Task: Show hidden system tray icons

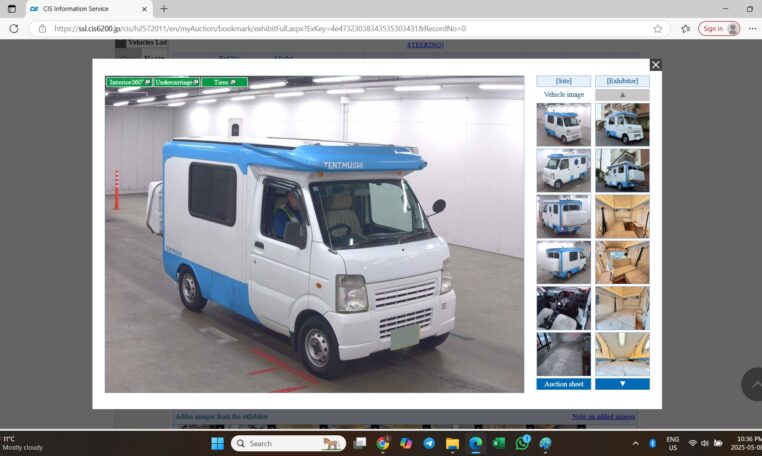Action: (636, 443)
